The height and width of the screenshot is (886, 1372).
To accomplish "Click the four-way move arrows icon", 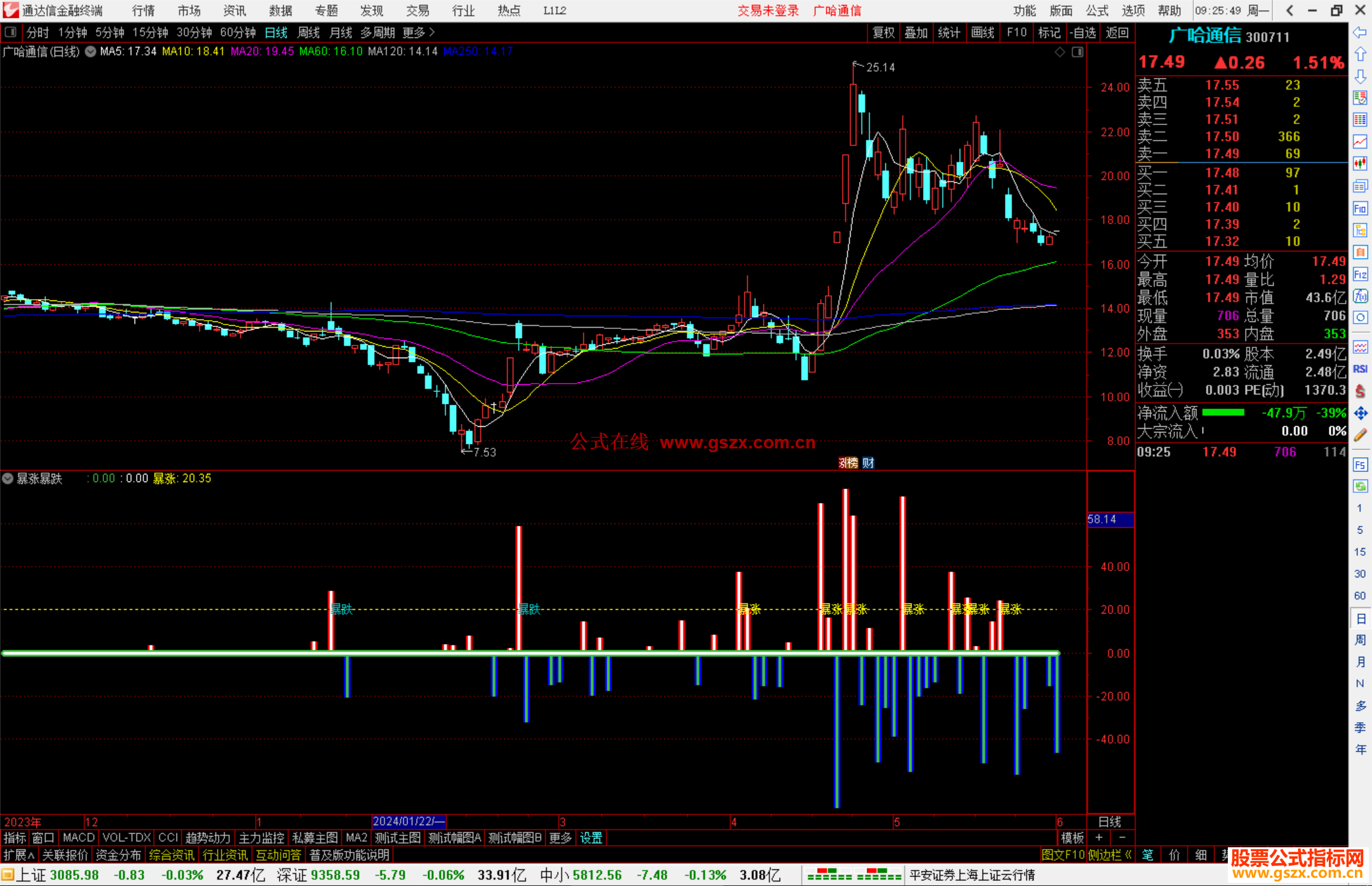I will pos(1360,413).
